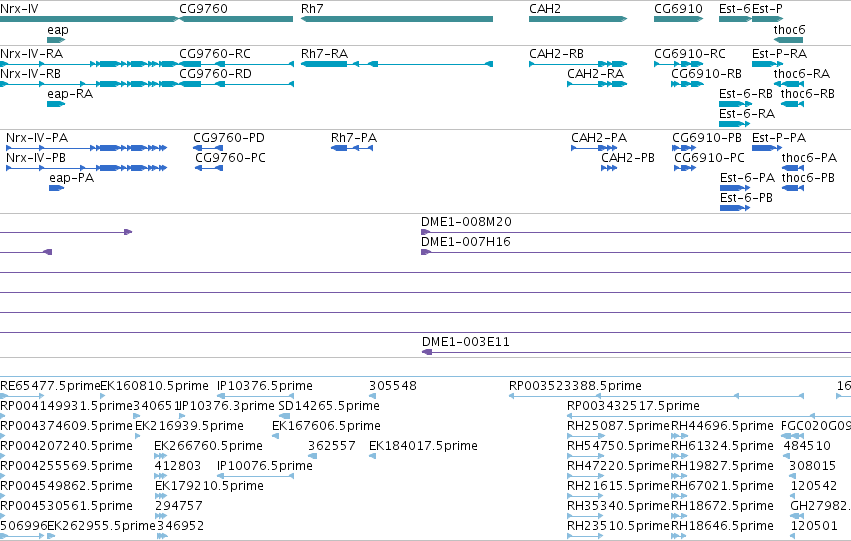The width and height of the screenshot is (851, 541).
Task: Click the 362557 feature label
Action: coord(332,446)
